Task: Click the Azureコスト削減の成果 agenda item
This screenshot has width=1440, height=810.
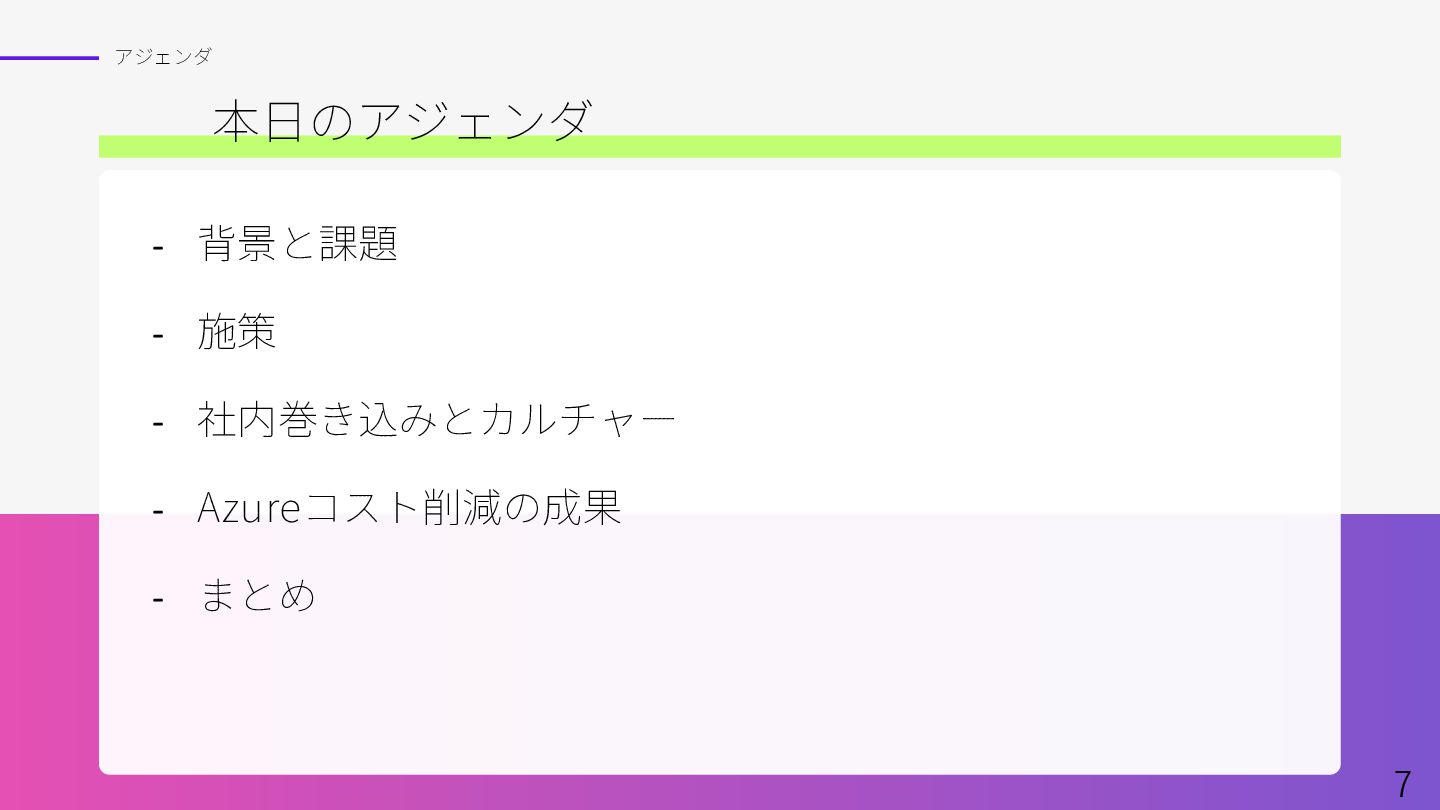Action: click(409, 508)
